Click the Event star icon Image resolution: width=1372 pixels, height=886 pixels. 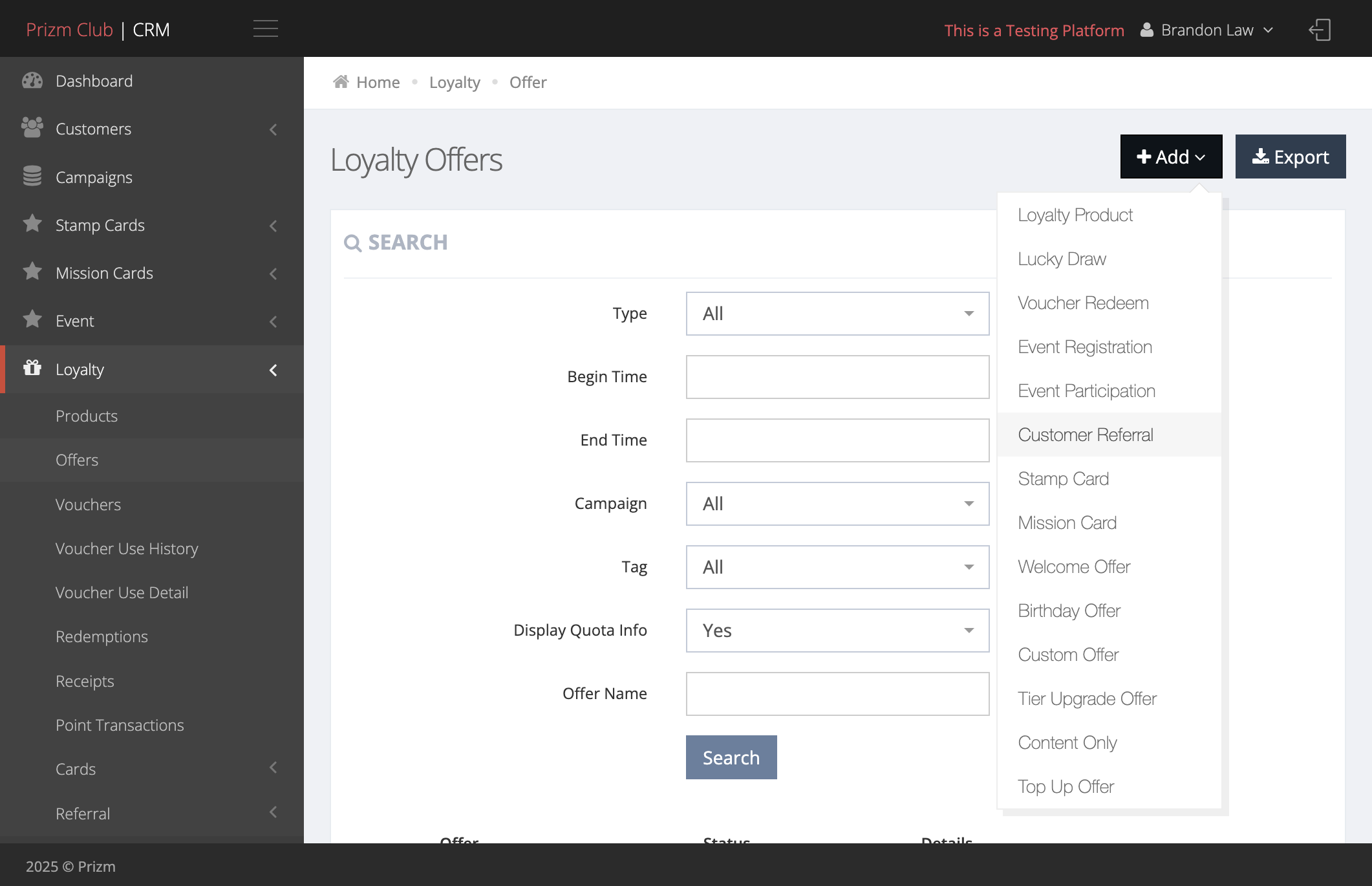pos(32,319)
